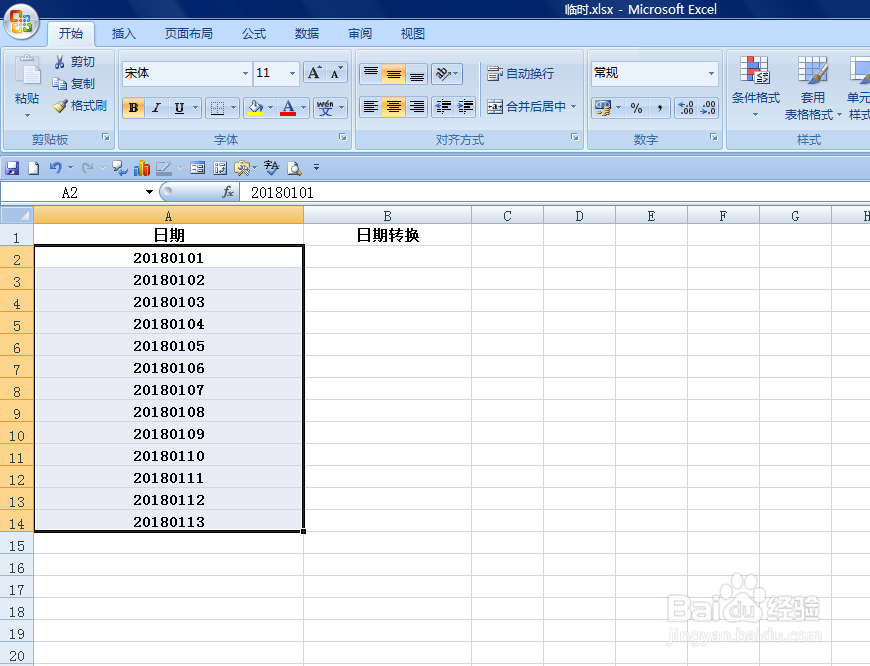Open the font name 宋体 dropdown

[x=245, y=73]
